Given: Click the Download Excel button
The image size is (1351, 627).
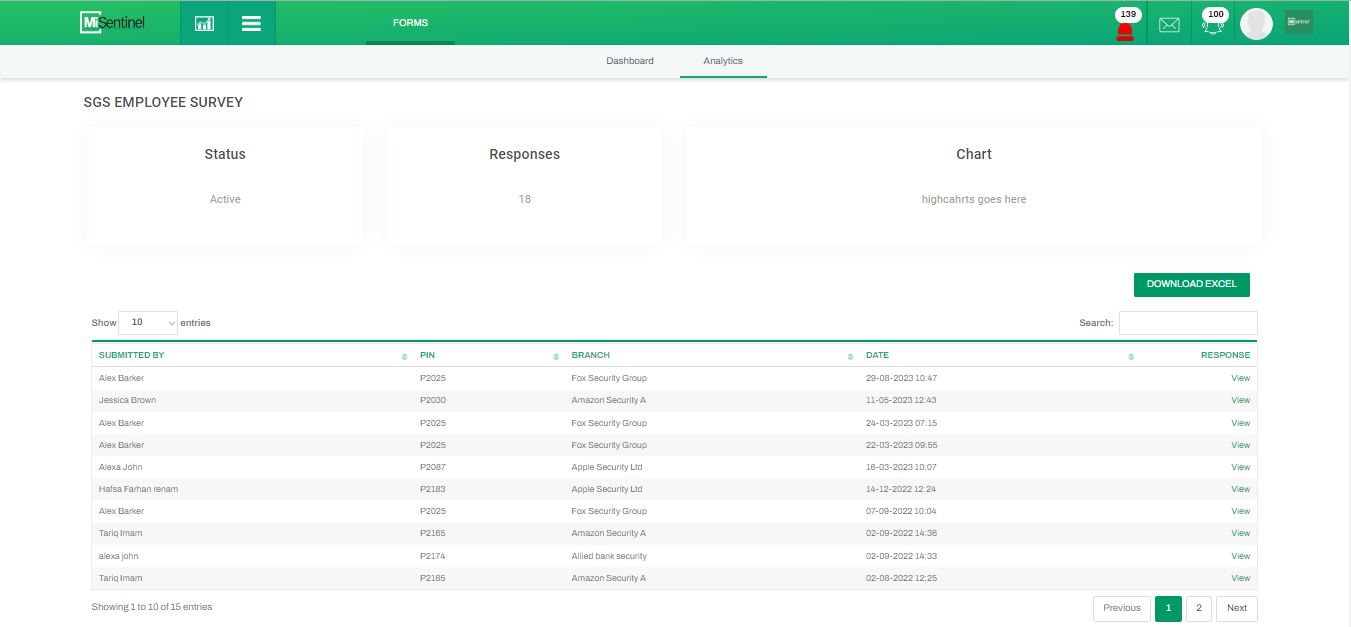Looking at the screenshot, I should 1191,284.
